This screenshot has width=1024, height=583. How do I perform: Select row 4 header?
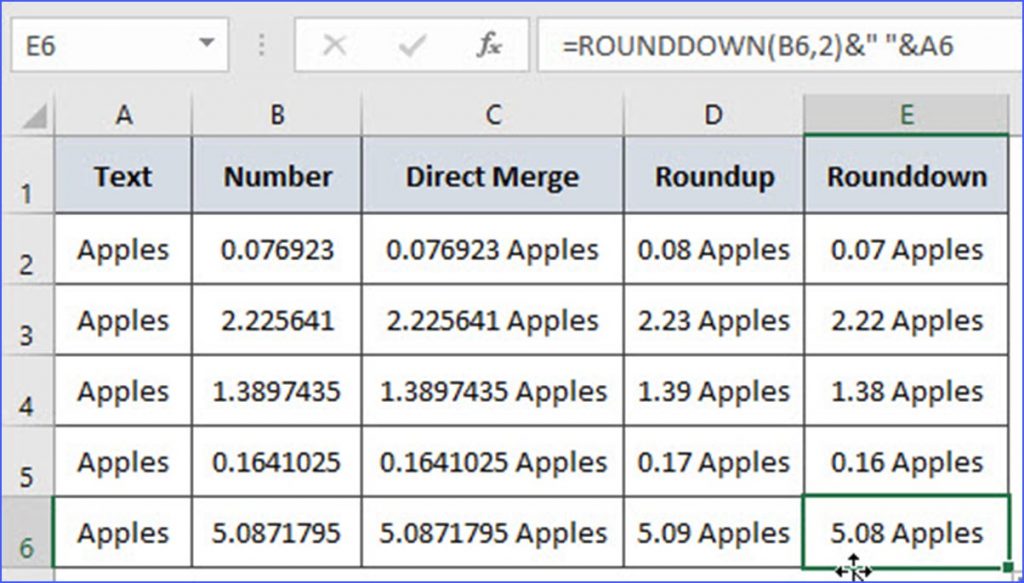pyautogui.click(x=26, y=393)
